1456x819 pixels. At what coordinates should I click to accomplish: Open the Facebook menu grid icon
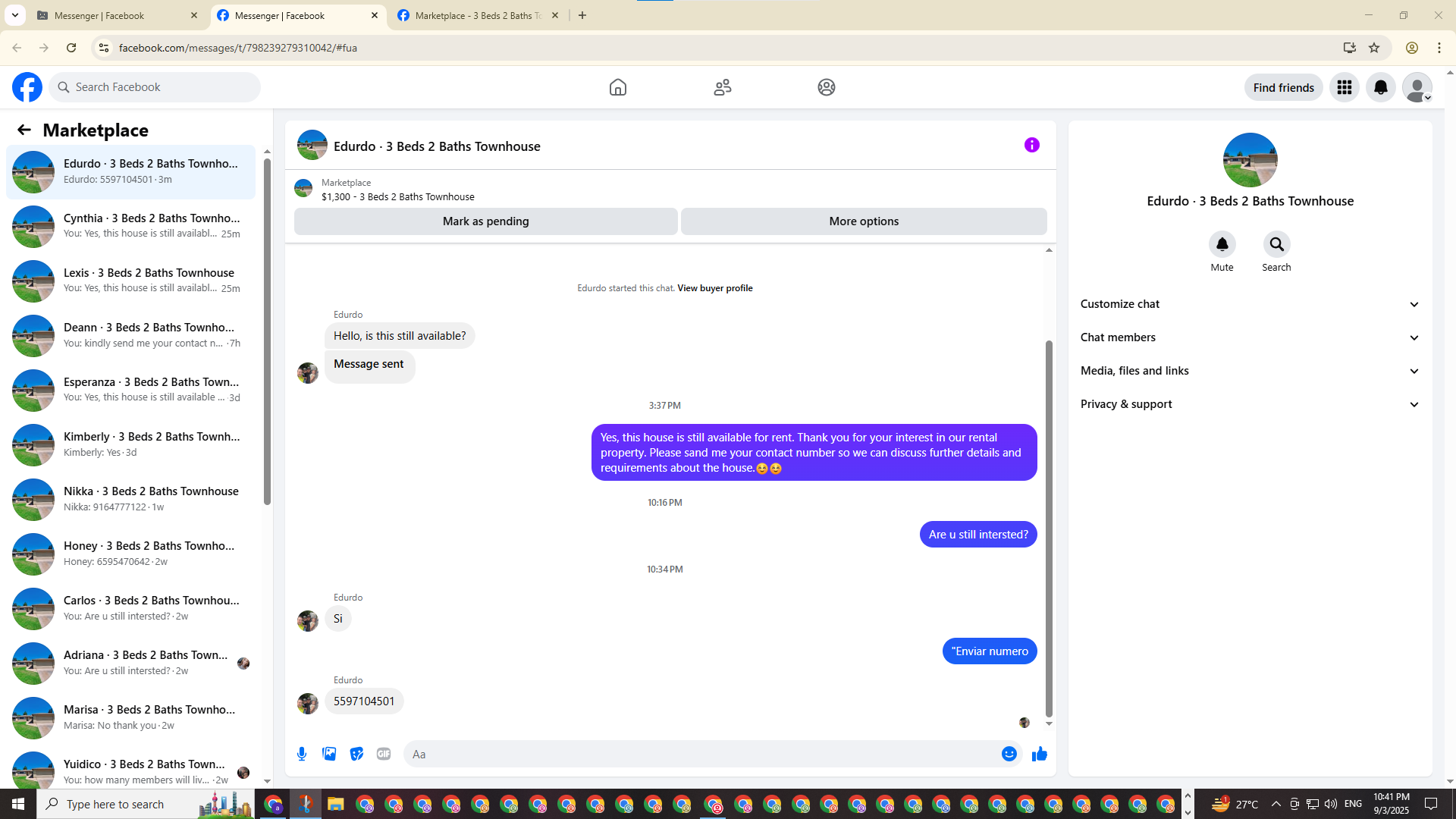(1345, 87)
